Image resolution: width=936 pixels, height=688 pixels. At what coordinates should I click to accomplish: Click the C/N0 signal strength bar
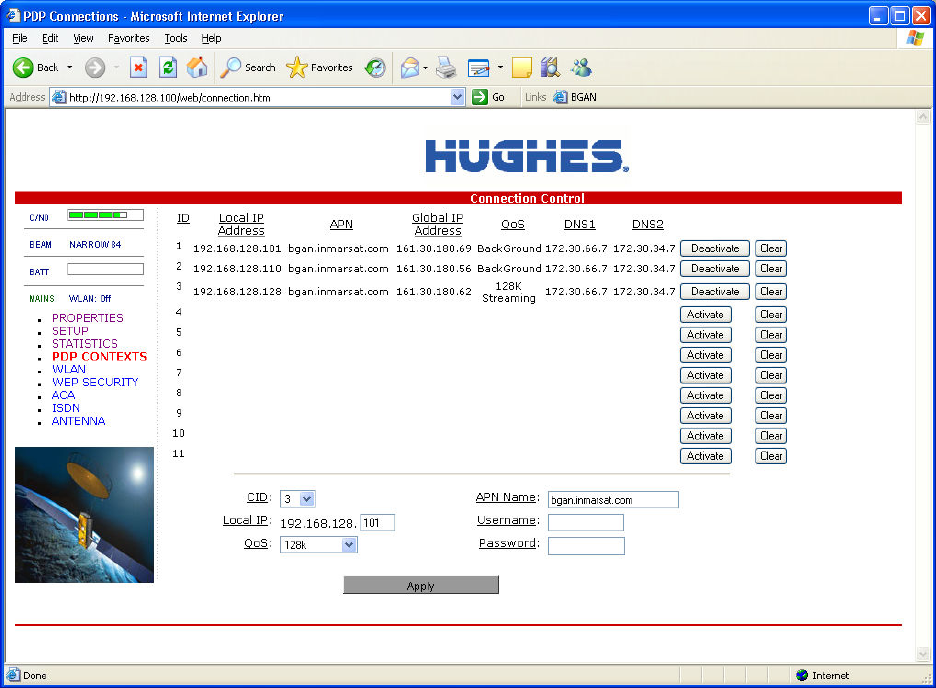point(105,215)
